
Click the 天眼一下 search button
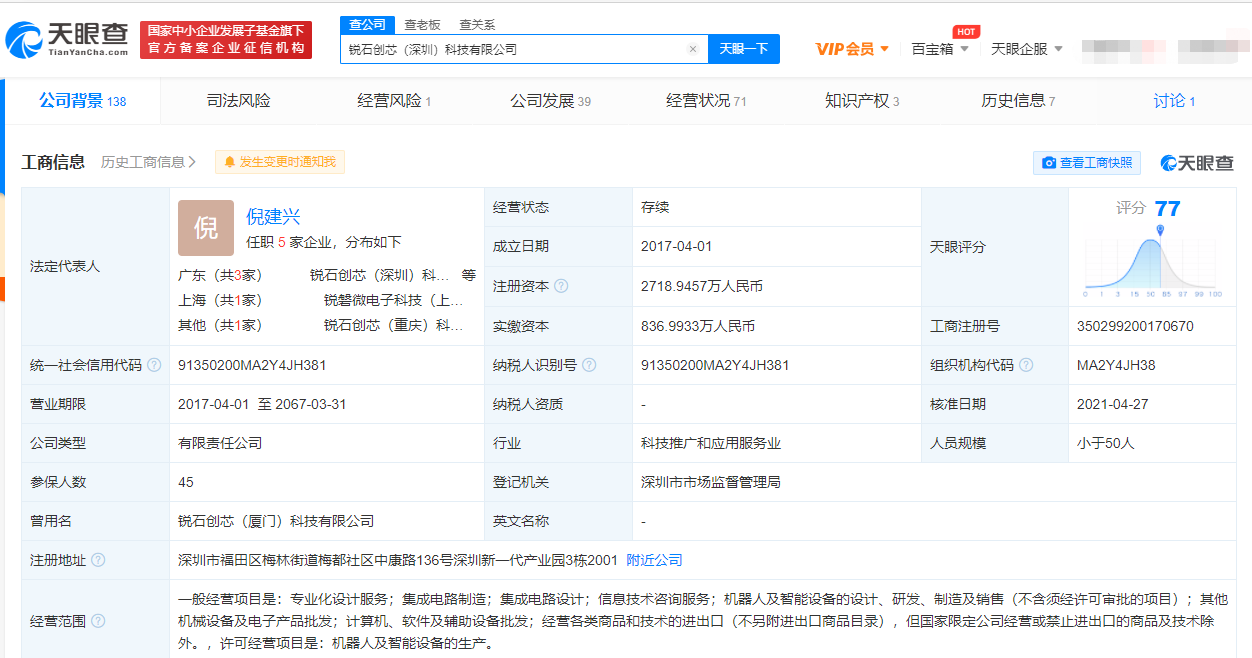coord(744,49)
